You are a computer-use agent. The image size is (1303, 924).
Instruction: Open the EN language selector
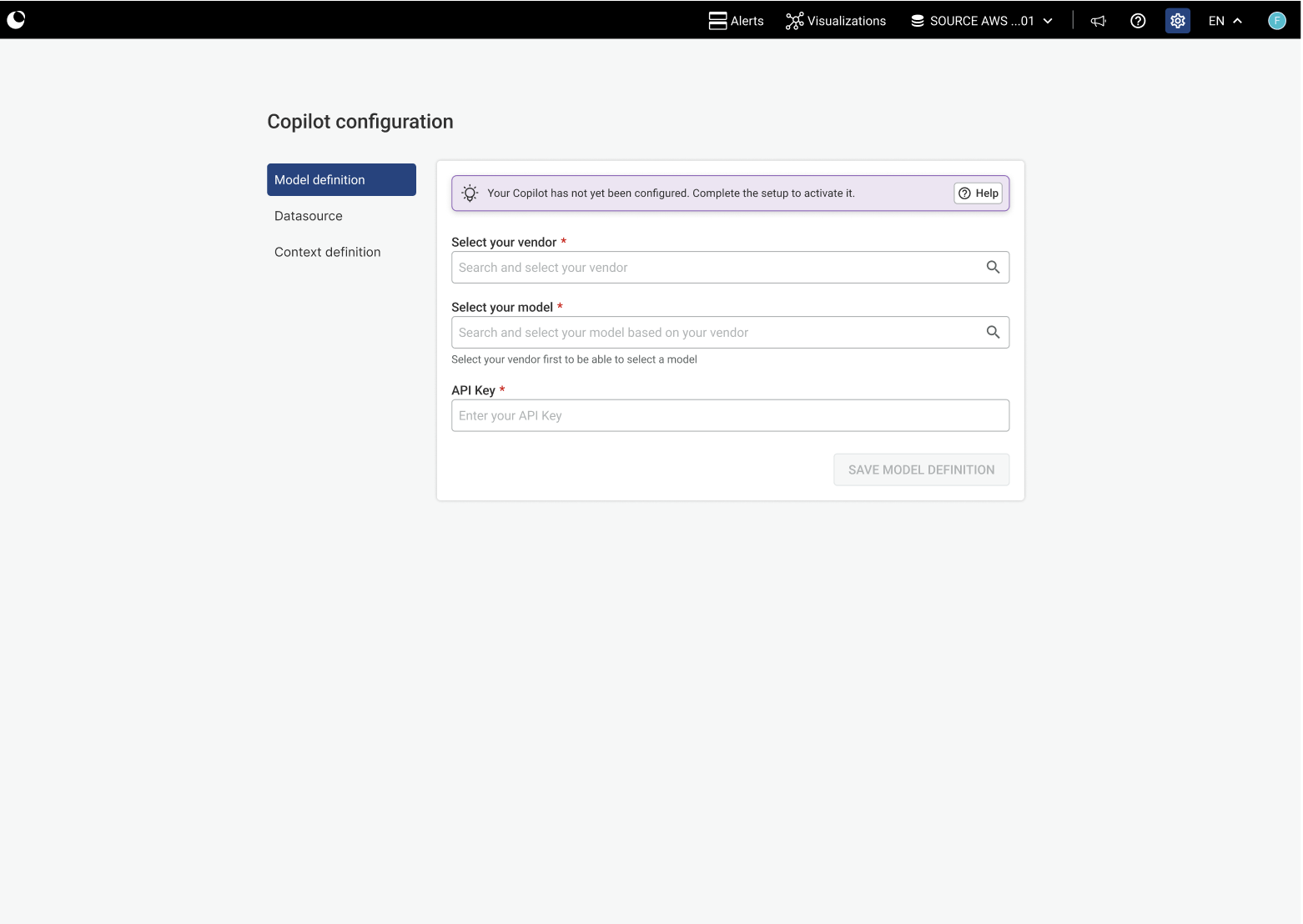(x=1225, y=21)
